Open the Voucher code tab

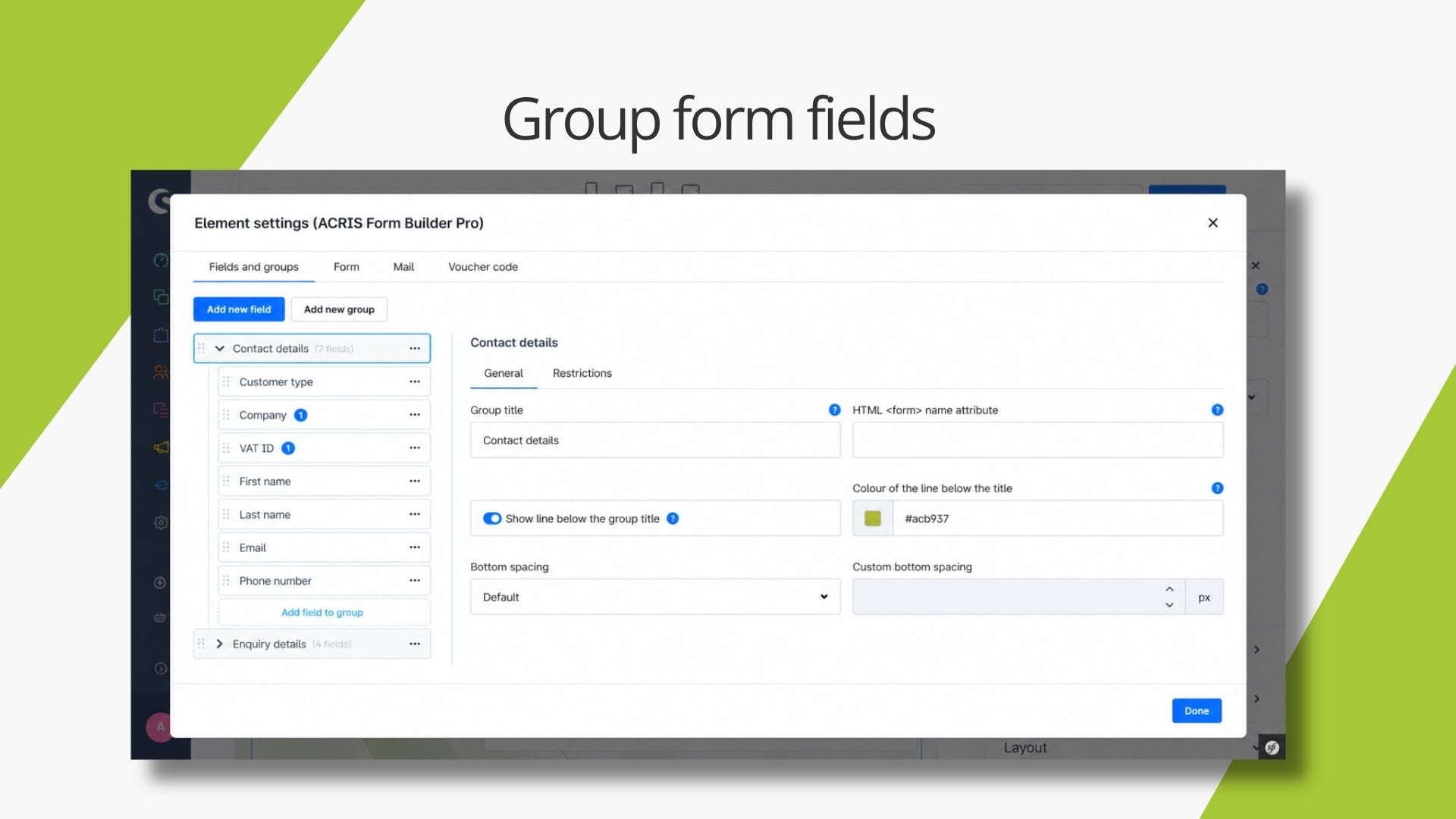pyautogui.click(x=483, y=267)
